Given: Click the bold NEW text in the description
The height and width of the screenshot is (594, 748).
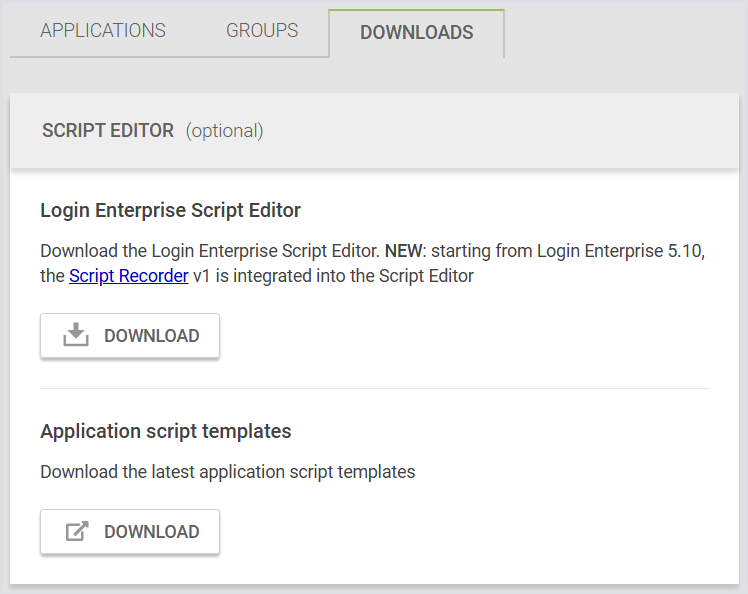Looking at the screenshot, I should pos(405,249).
